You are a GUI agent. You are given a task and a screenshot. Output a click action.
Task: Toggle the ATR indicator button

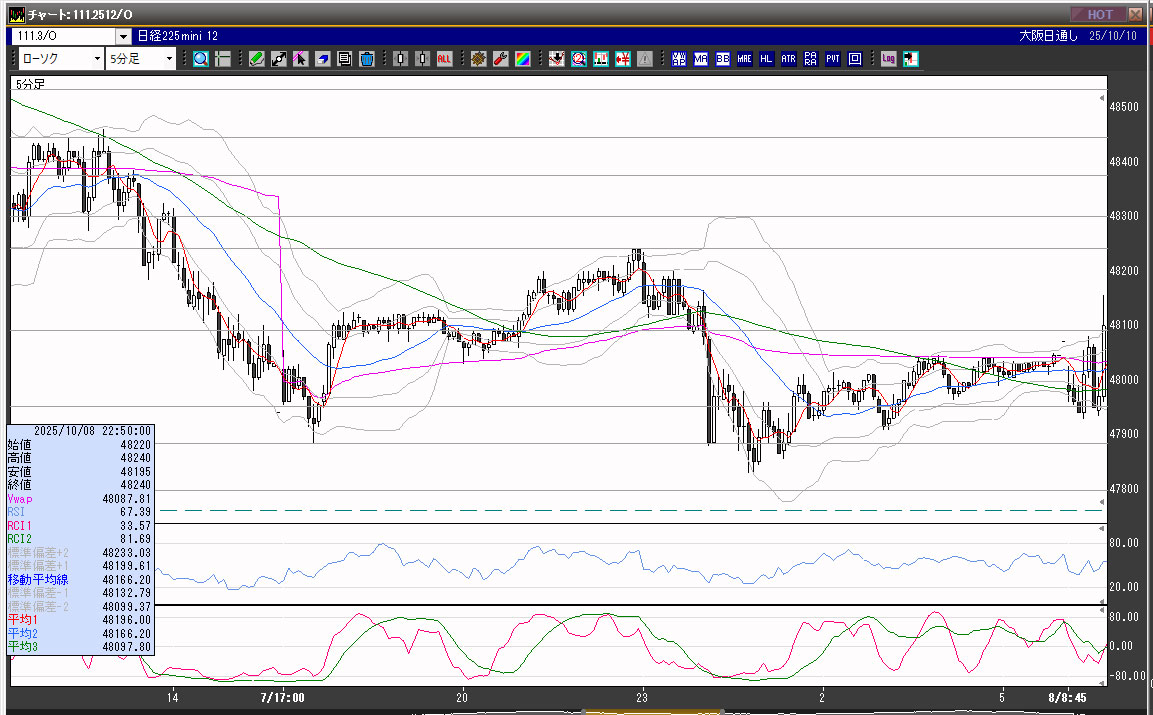click(x=789, y=59)
